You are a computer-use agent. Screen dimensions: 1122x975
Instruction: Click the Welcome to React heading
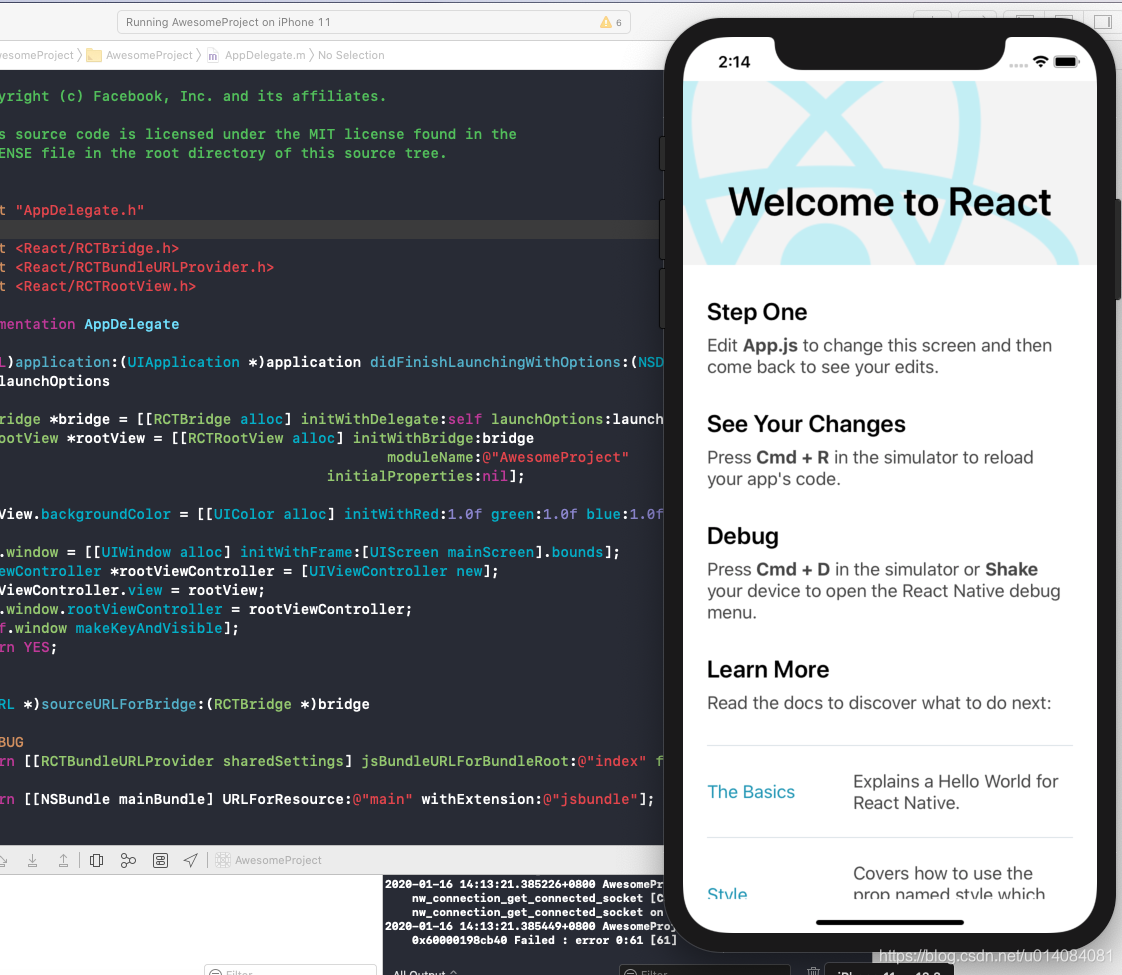(889, 202)
